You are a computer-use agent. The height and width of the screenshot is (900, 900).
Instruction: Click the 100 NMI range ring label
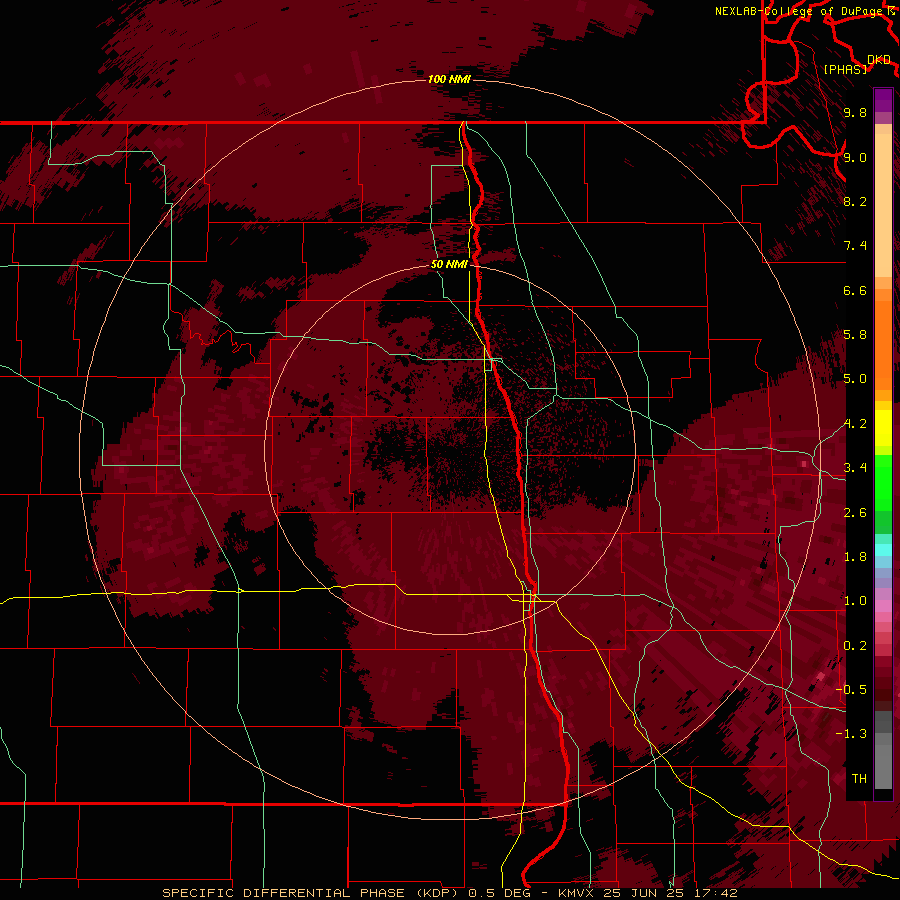point(449,79)
